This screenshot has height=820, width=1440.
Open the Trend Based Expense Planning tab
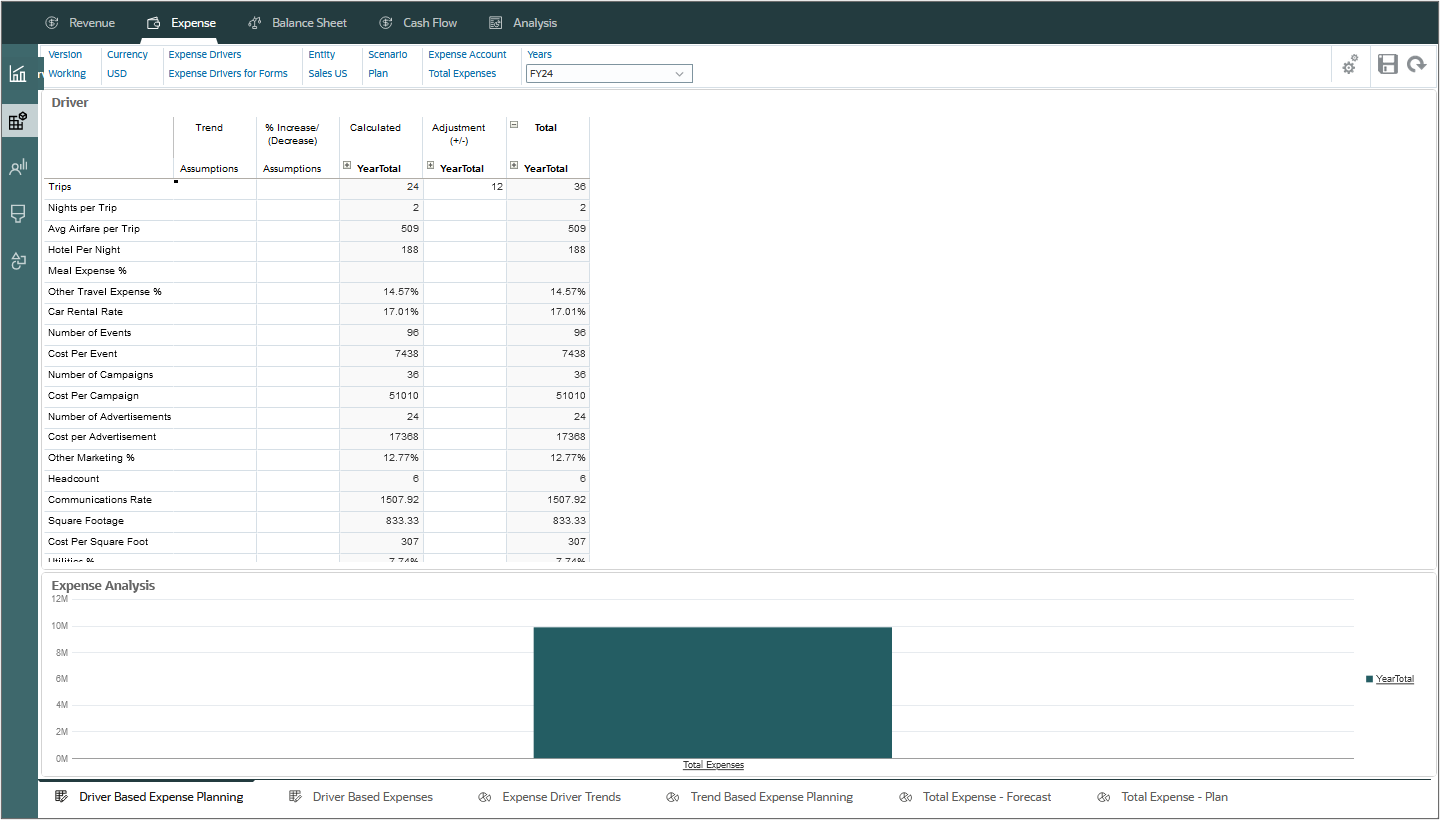click(x=772, y=796)
